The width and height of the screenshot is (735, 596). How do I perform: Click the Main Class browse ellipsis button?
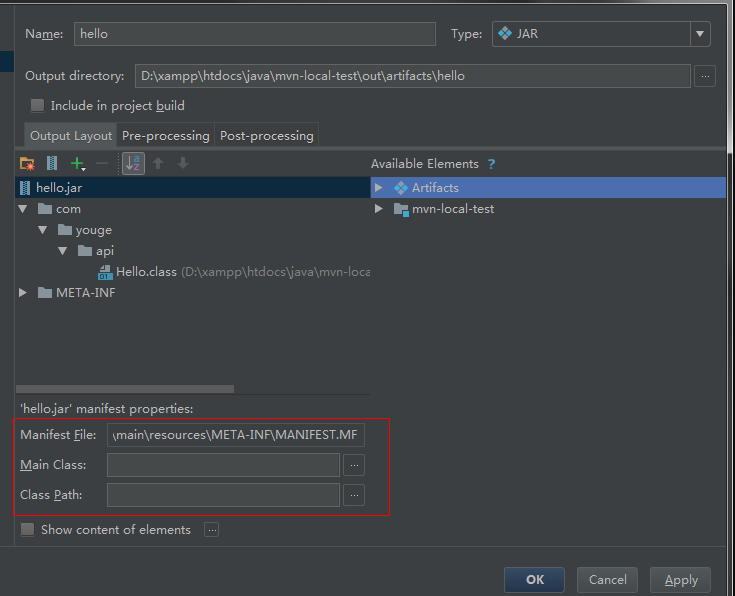coord(354,465)
